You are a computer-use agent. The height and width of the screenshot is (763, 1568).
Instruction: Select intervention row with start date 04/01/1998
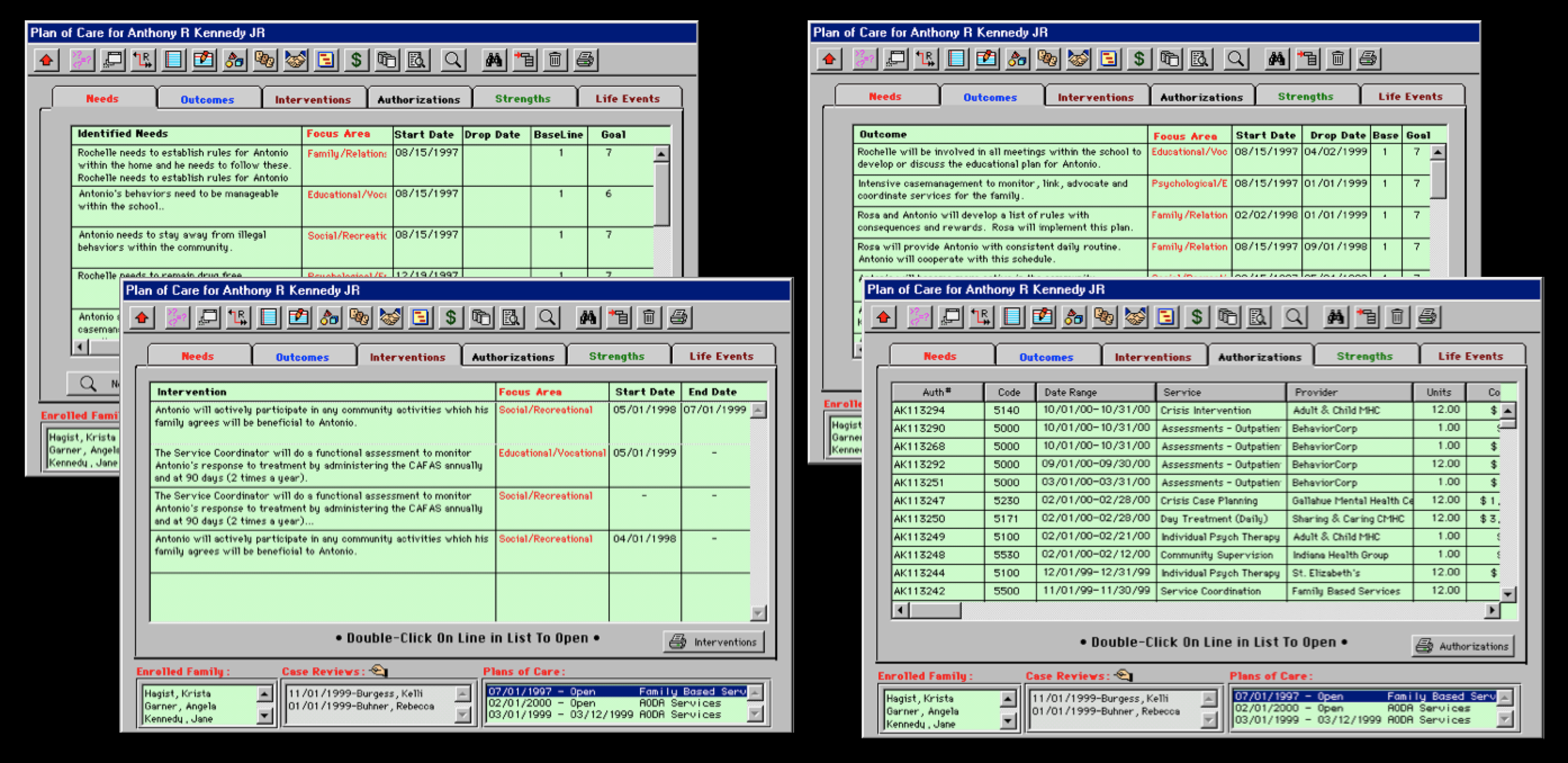coord(450,551)
